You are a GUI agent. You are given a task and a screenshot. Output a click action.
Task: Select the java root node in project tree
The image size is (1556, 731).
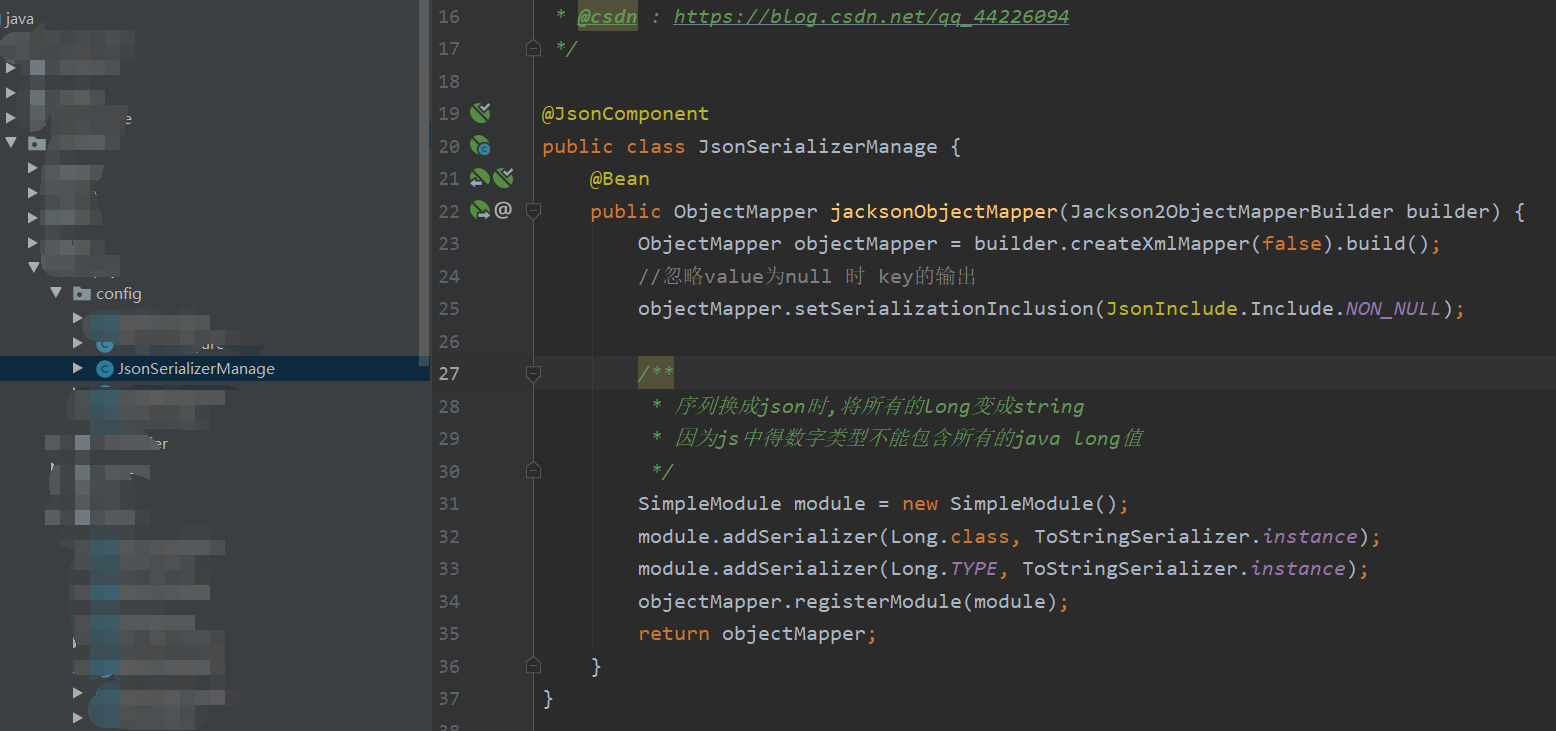(18, 18)
